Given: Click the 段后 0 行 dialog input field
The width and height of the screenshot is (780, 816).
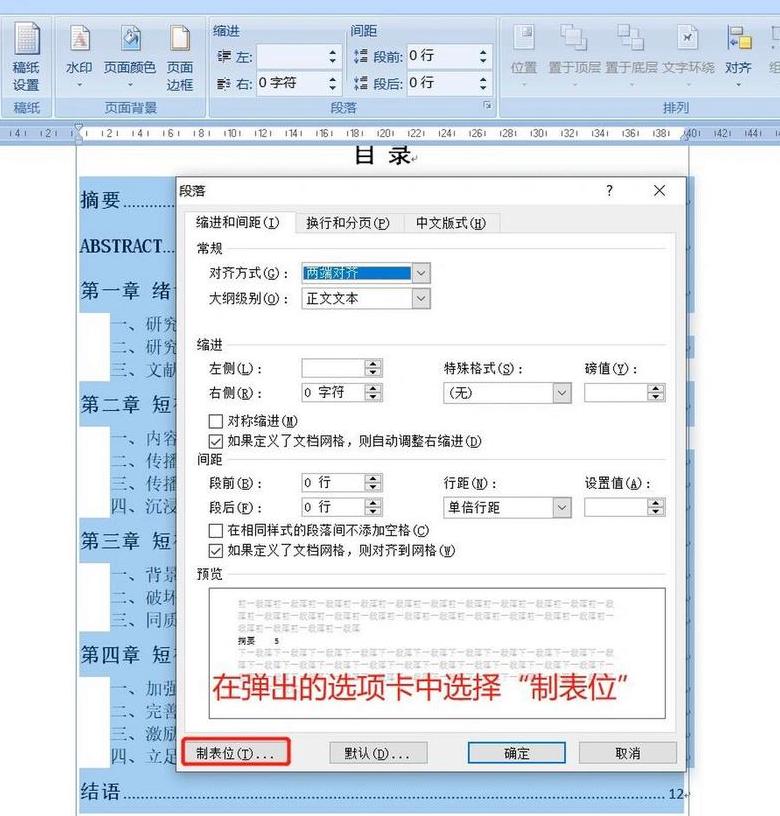Looking at the screenshot, I should tap(333, 507).
